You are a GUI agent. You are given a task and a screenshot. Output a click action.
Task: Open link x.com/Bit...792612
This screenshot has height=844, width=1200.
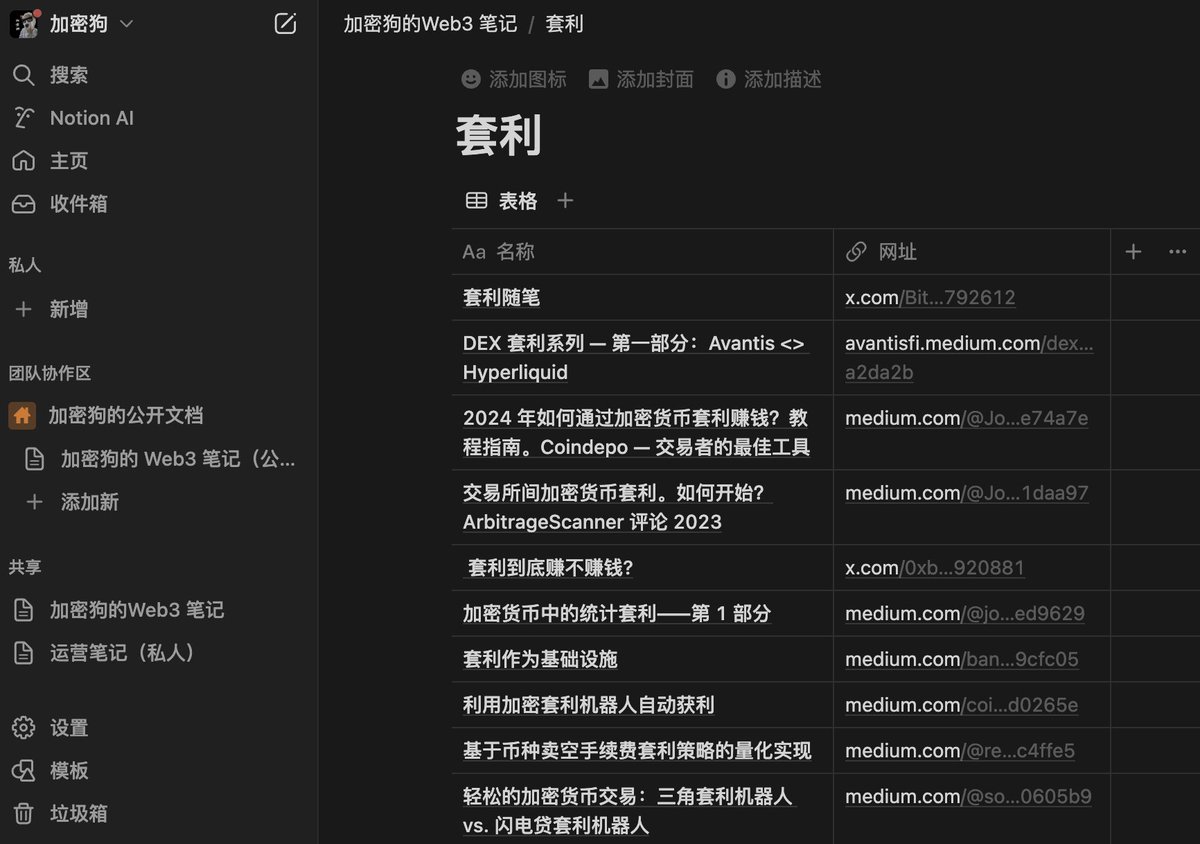[930, 298]
